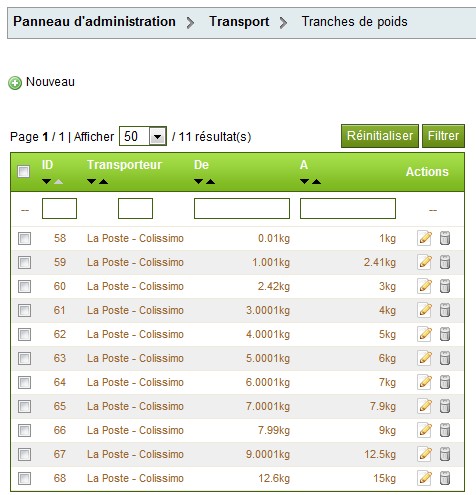Sort Transporteur column descending arrow
Image resolution: width=476 pixels, height=495 pixels.
92,181
